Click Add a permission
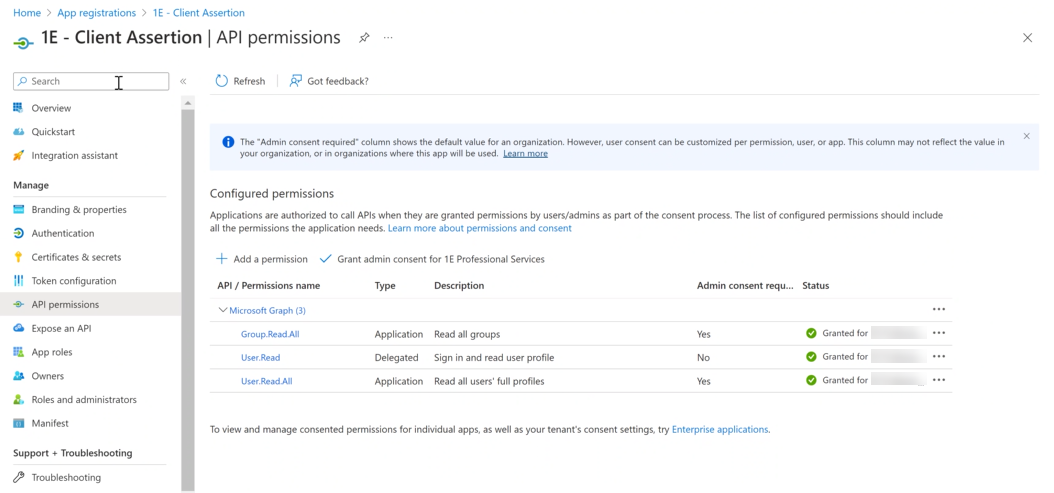This screenshot has height=493, width=1054. click(x=262, y=259)
